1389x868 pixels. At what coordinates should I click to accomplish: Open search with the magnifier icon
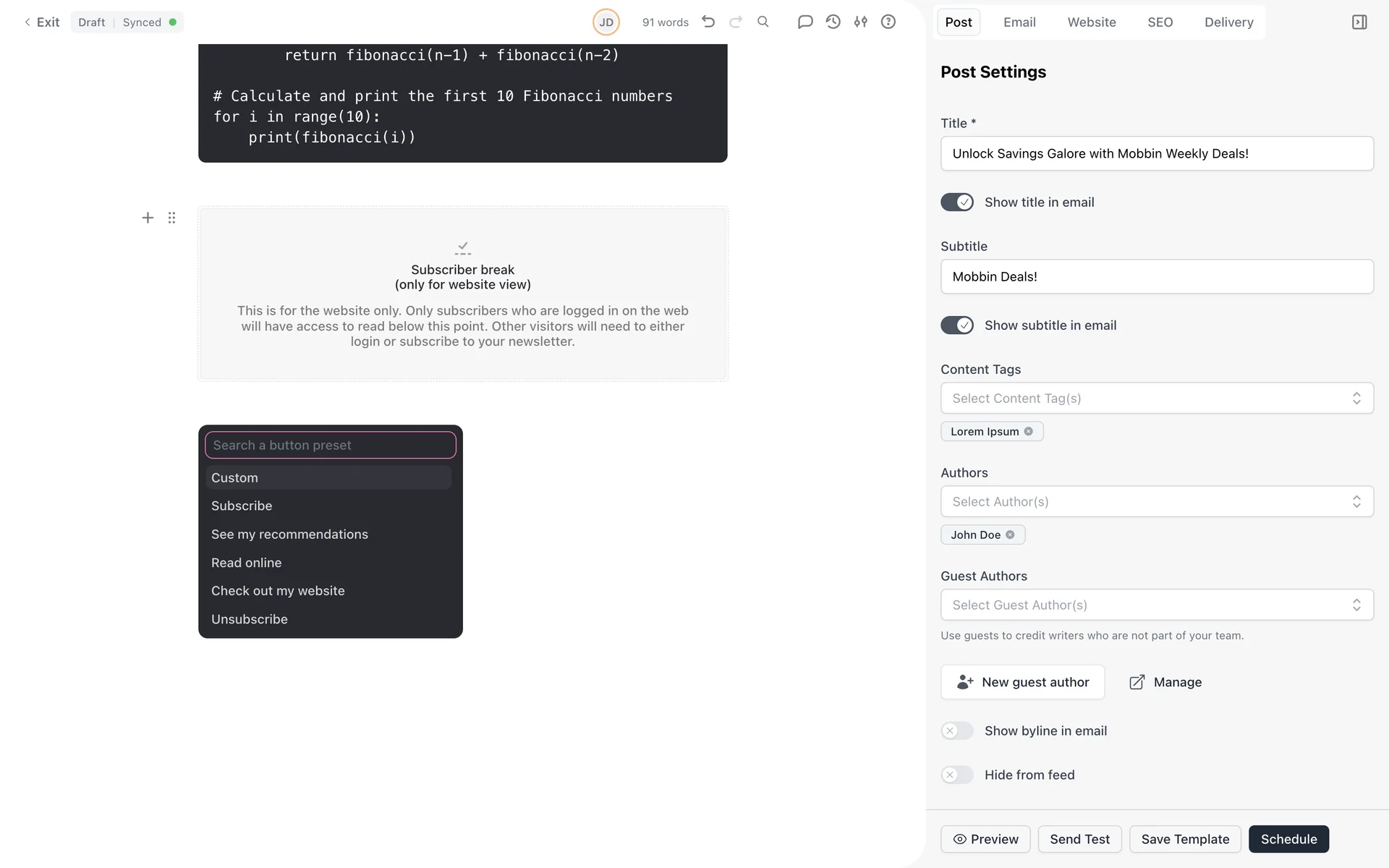[x=763, y=22]
